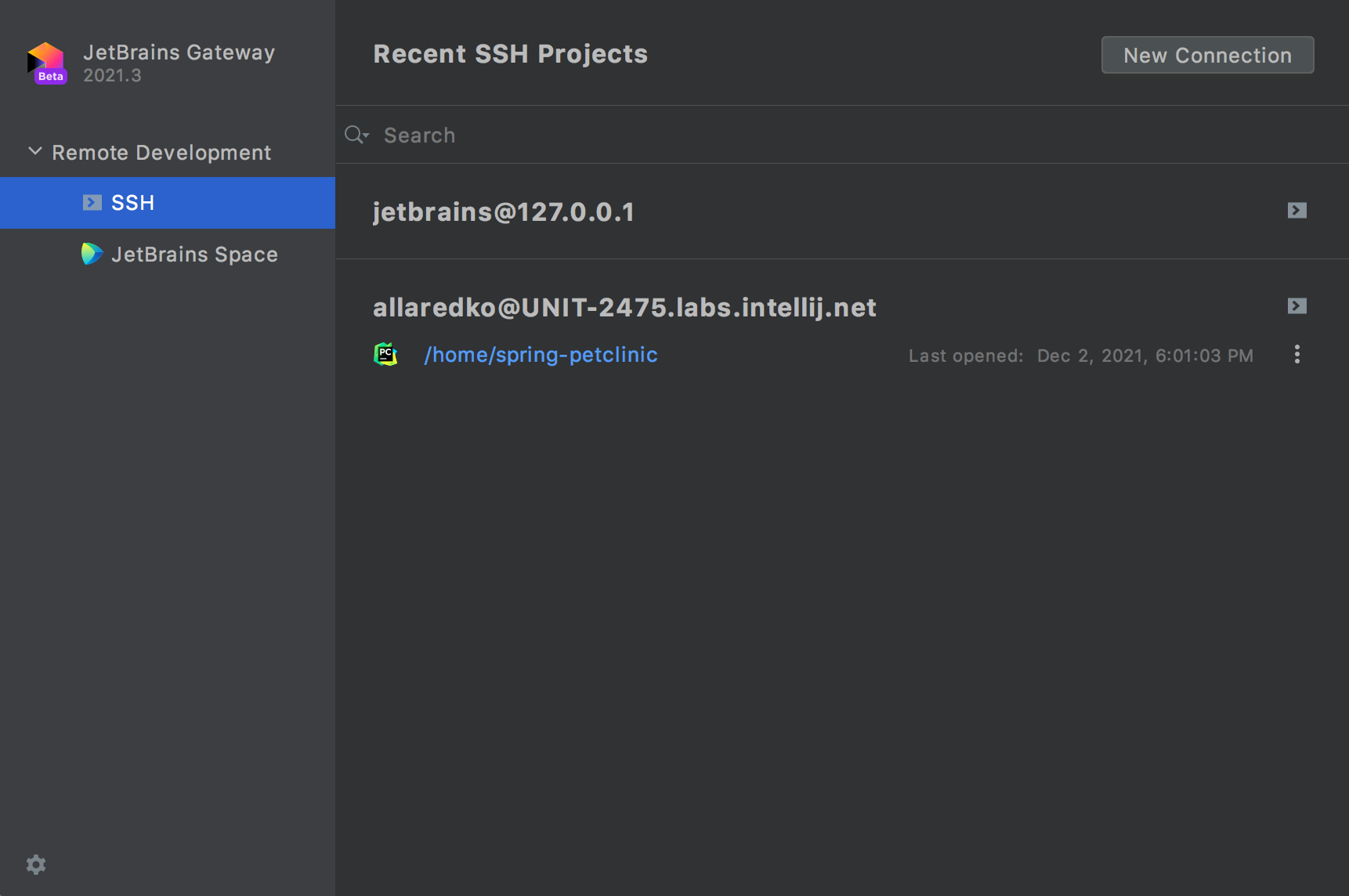The height and width of the screenshot is (896, 1349).
Task: Open SSH terminal for jetbrains@127.0.0.1
Action: tap(1297, 211)
